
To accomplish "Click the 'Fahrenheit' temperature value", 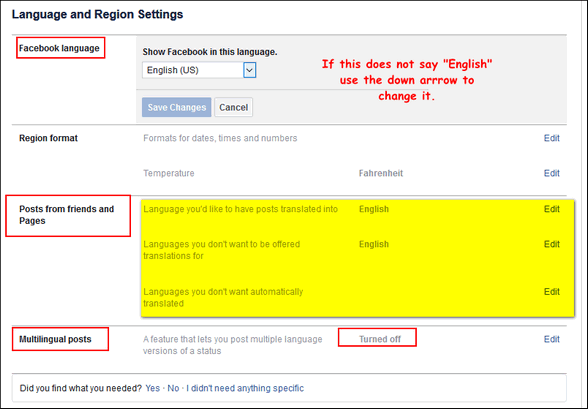I will (381, 173).
